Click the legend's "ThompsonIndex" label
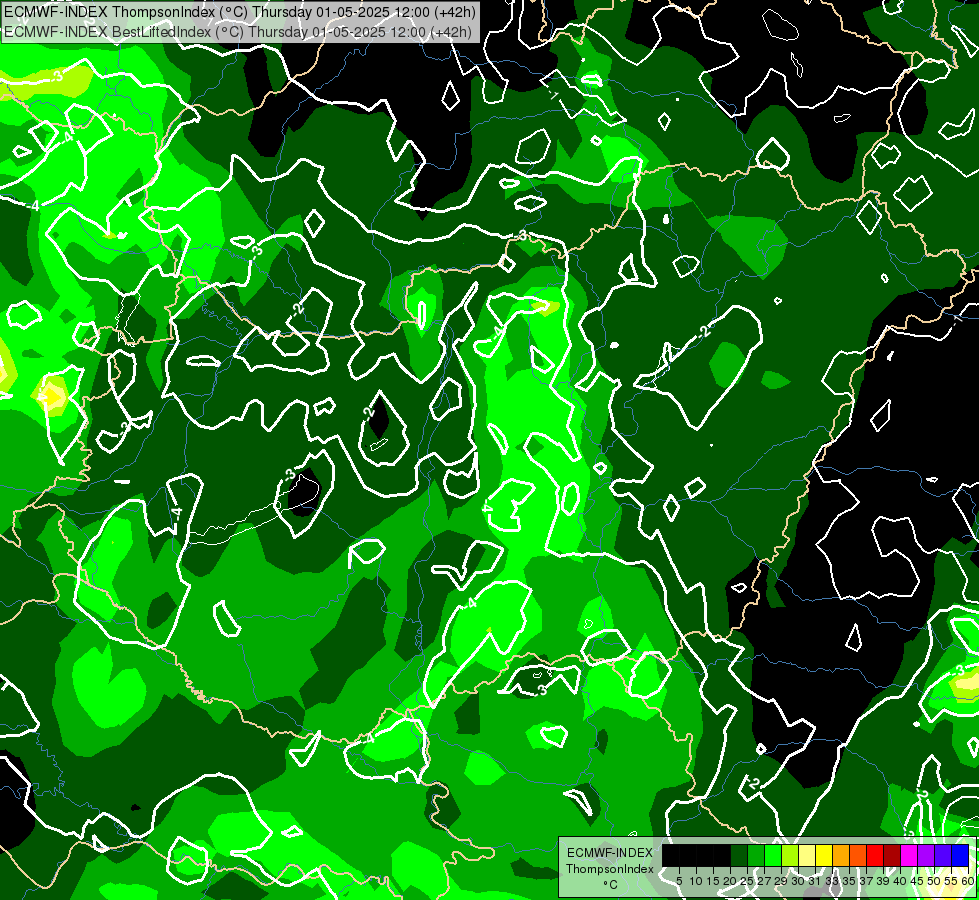 tap(610, 869)
